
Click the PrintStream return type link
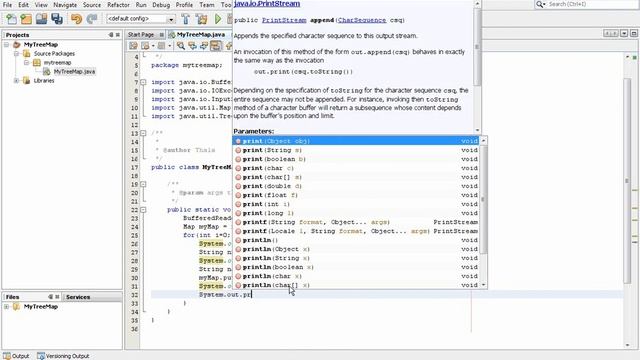pos(284,20)
